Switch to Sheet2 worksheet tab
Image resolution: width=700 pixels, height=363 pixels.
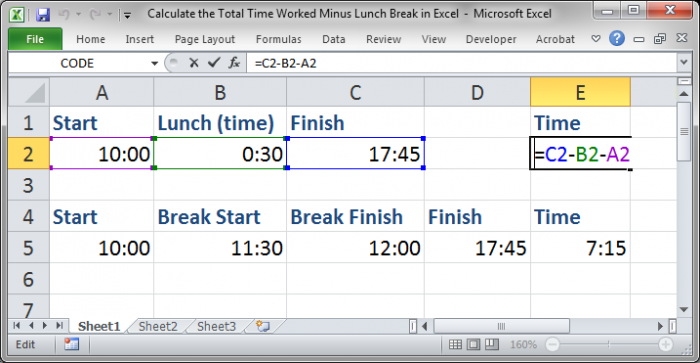pos(158,326)
